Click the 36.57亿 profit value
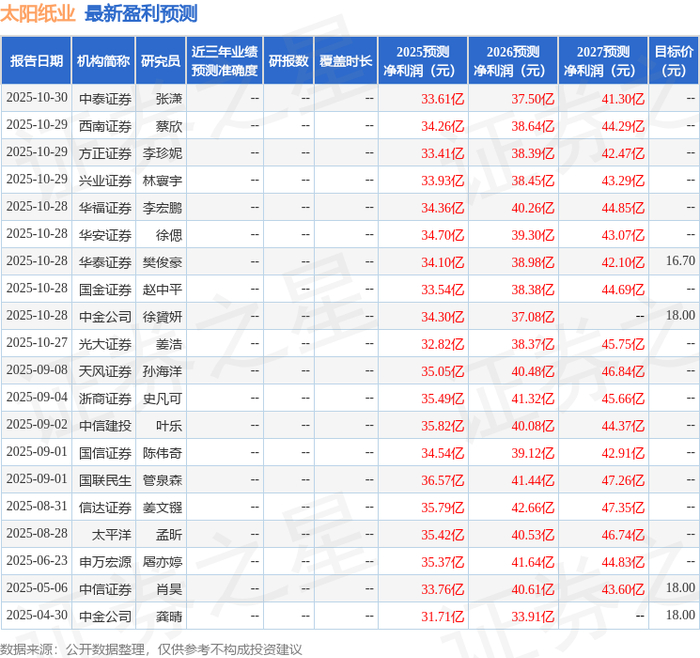The height and width of the screenshot is (658, 700). [442, 480]
